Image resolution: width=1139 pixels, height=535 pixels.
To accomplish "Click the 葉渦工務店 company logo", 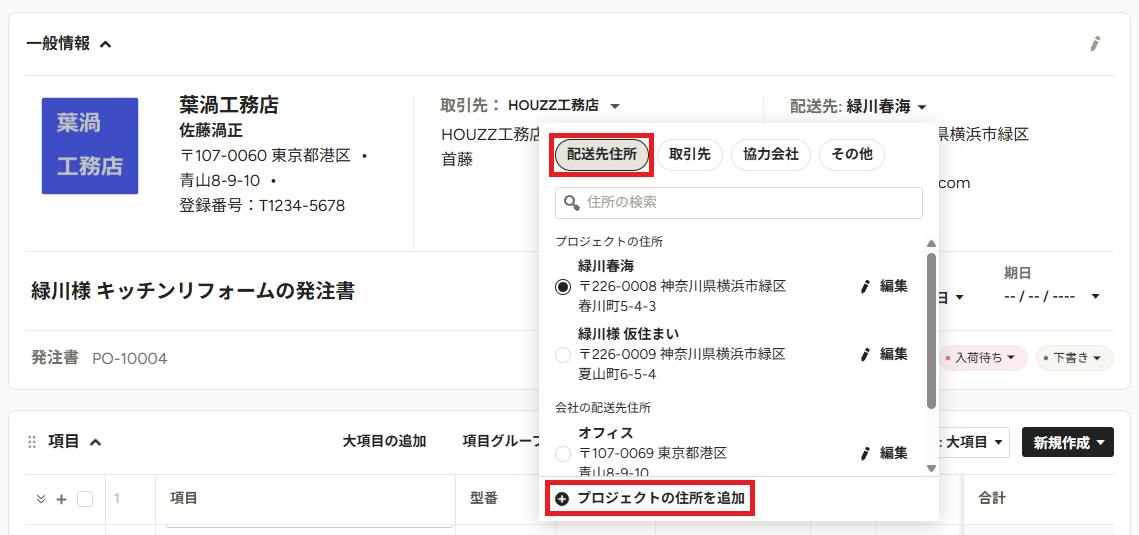I will click(90, 146).
